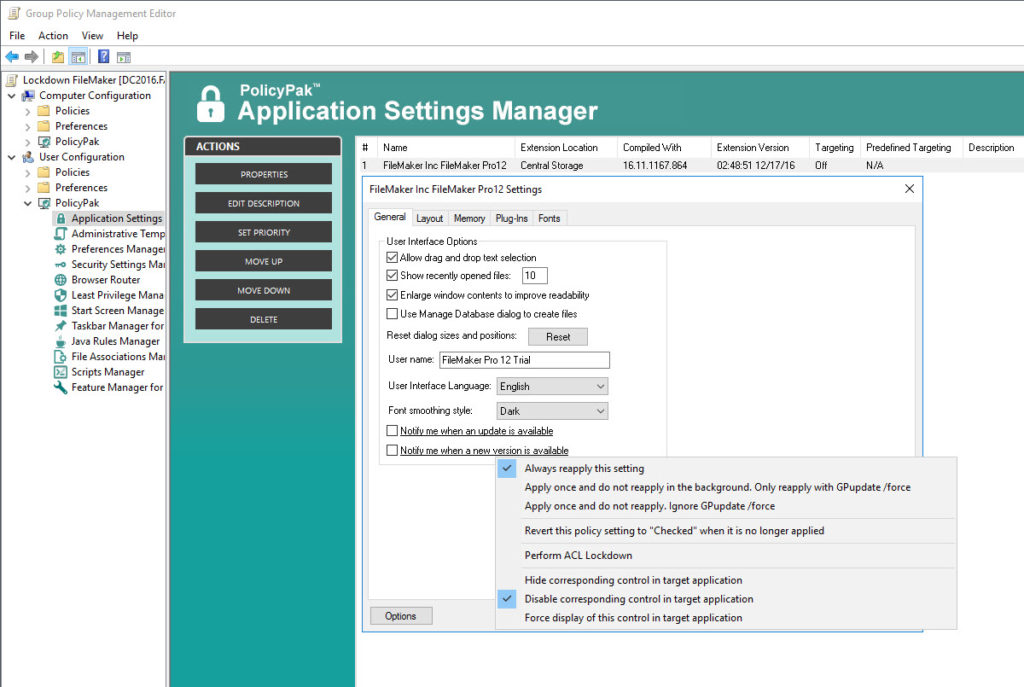The width and height of the screenshot is (1024, 687).
Task: Open the Font smoothing style dropdown
Action: 552,411
